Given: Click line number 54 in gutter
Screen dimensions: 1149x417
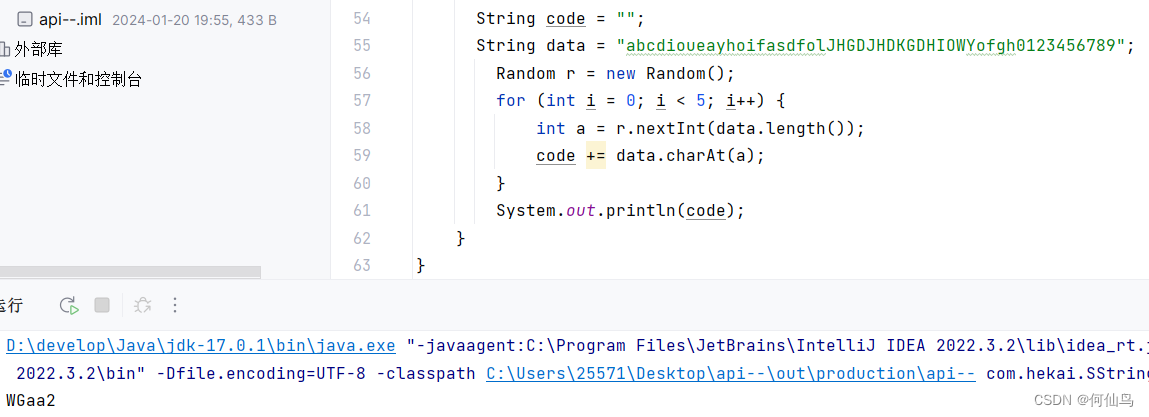Looking at the screenshot, I should click(362, 18).
